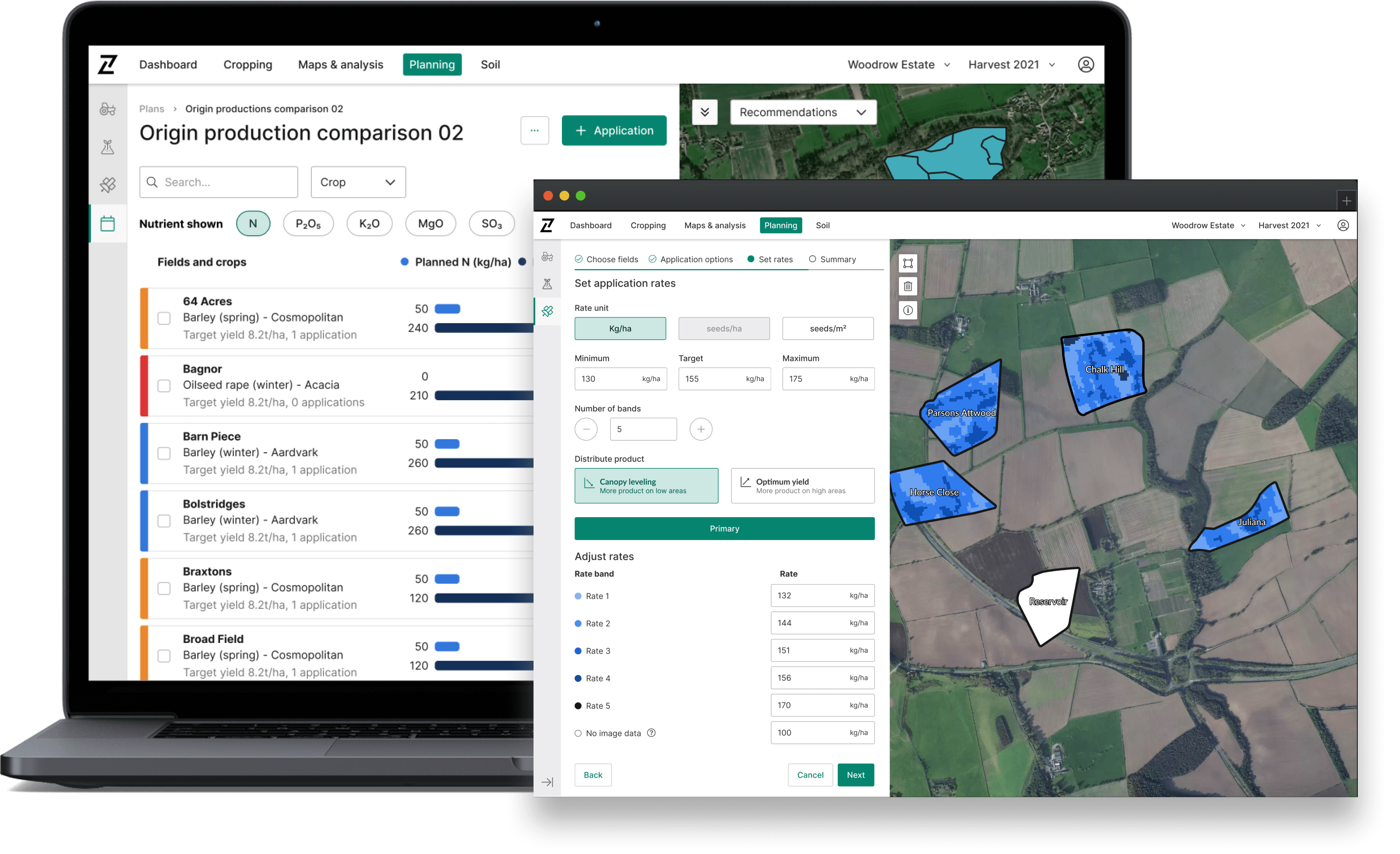Open the Harvest 2021 season dropdown
The width and height of the screenshot is (1400, 854).
pyautogui.click(x=1011, y=65)
